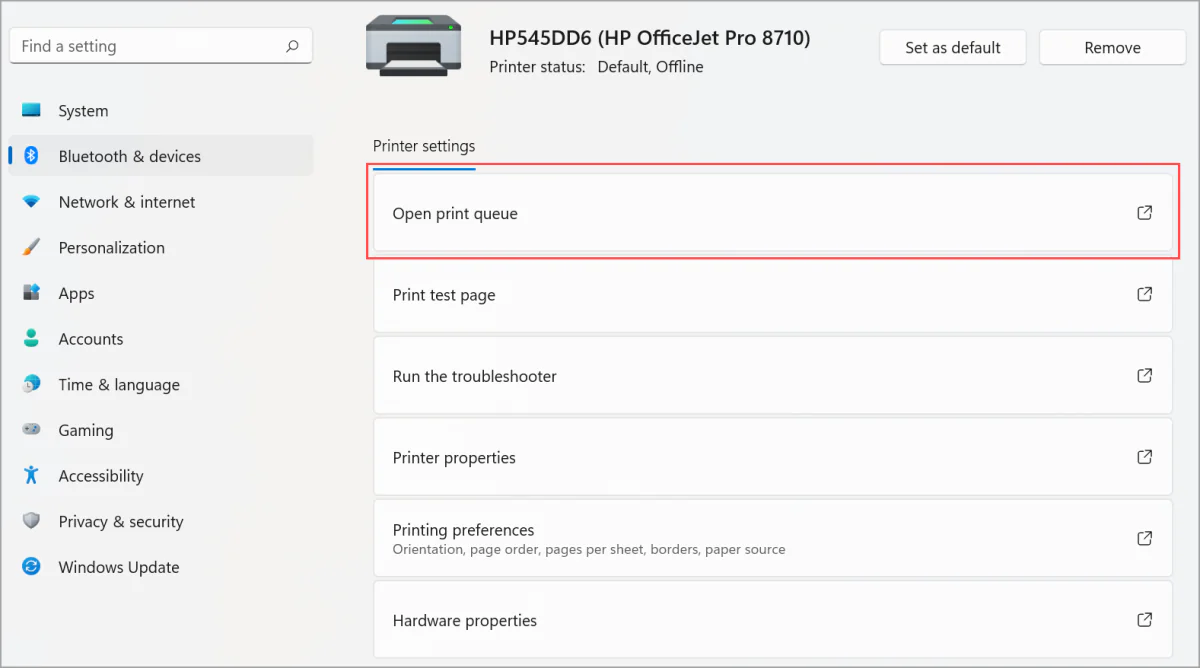Click the arrow icon beside Print test page
Viewport: 1200px width, 668px height.
(x=1144, y=294)
